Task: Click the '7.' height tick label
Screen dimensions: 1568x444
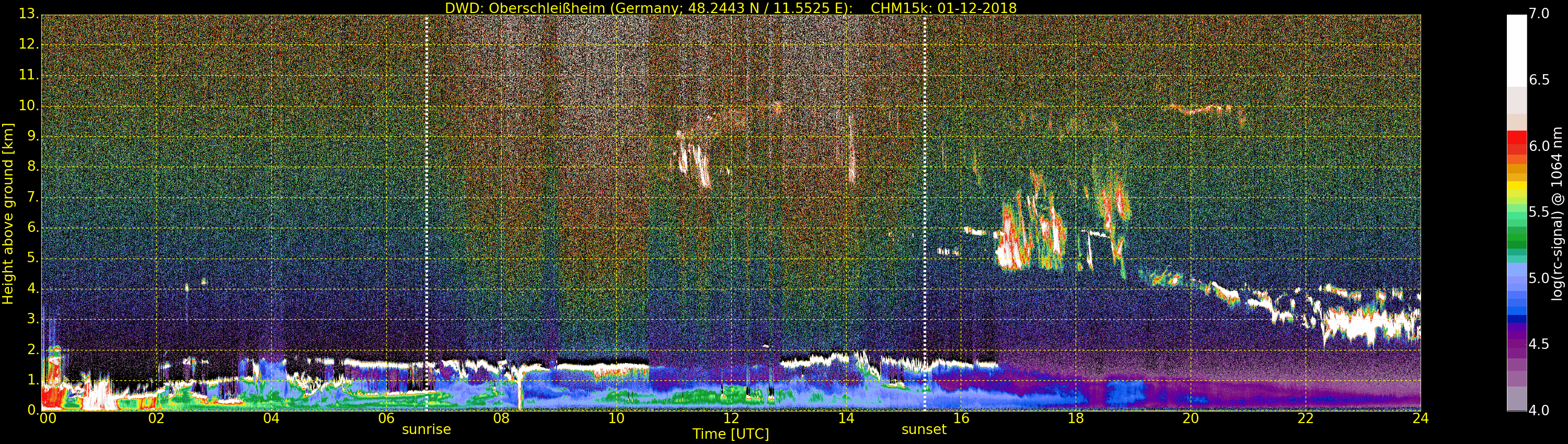Action: [x=33, y=197]
